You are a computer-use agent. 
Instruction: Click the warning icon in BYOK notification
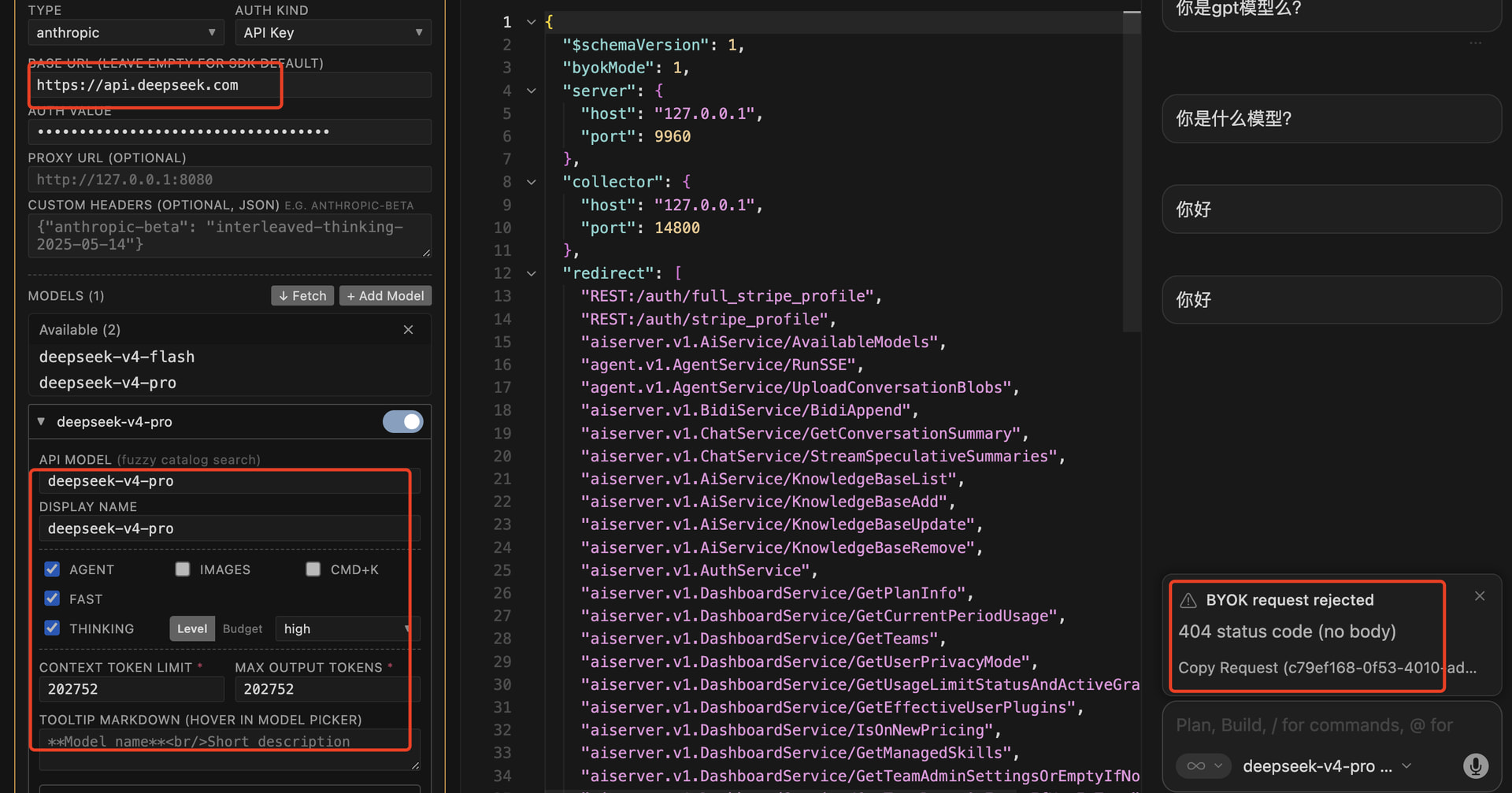(1188, 600)
